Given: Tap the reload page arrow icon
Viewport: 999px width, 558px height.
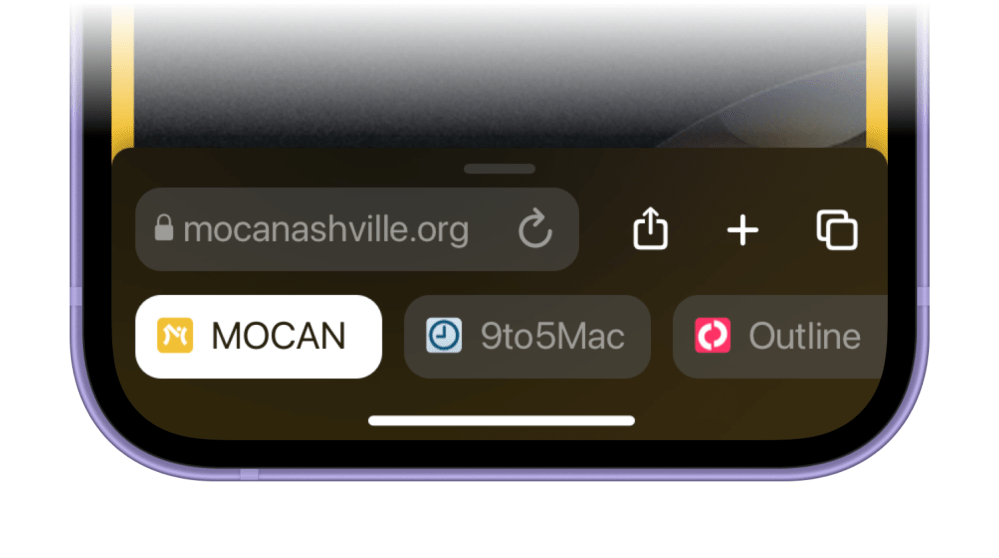Looking at the screenshot, I should [x=535, y=229].
